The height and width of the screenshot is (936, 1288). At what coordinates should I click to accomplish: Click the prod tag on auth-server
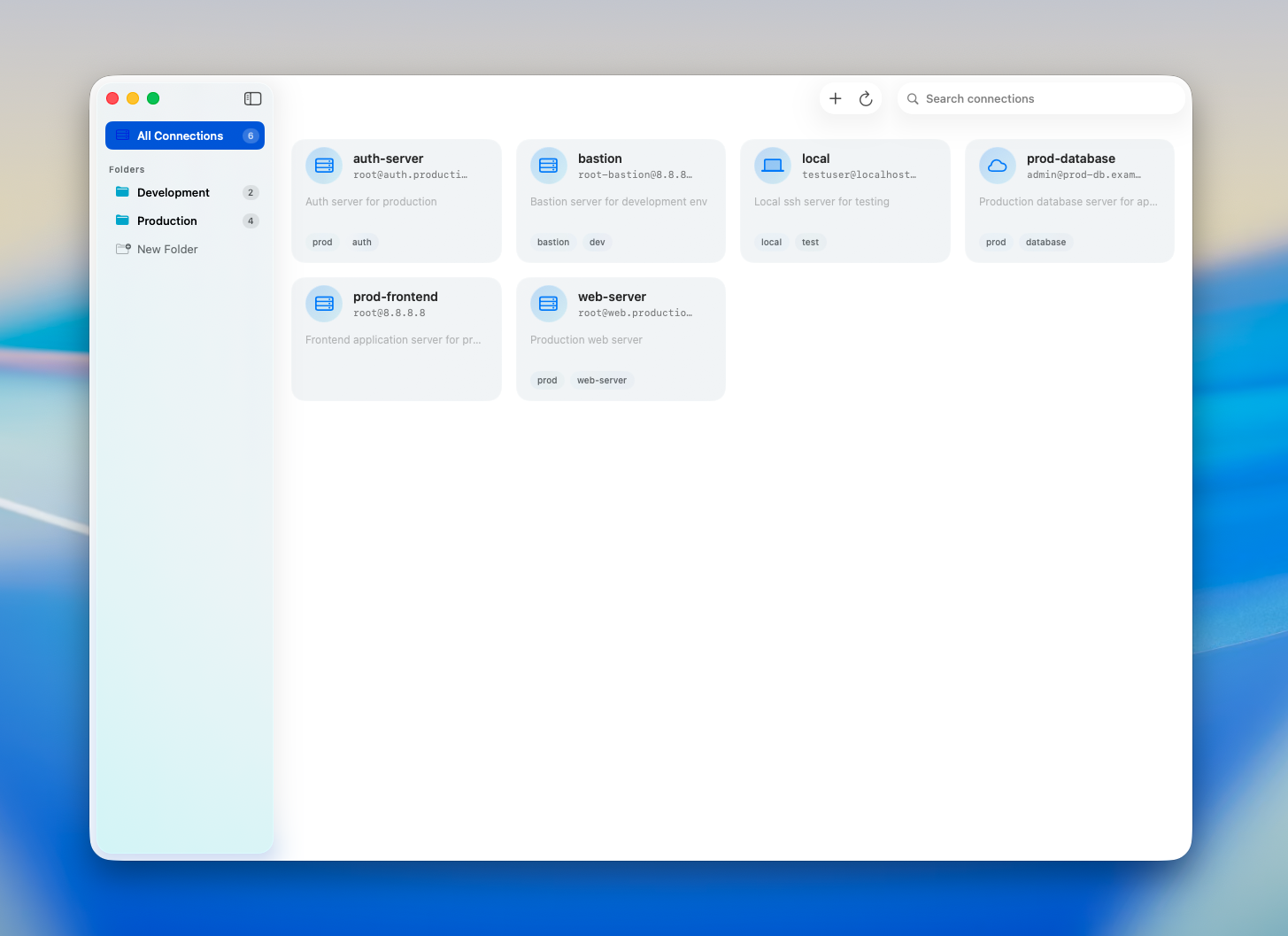pyautogui.click(x=322, y=242)
